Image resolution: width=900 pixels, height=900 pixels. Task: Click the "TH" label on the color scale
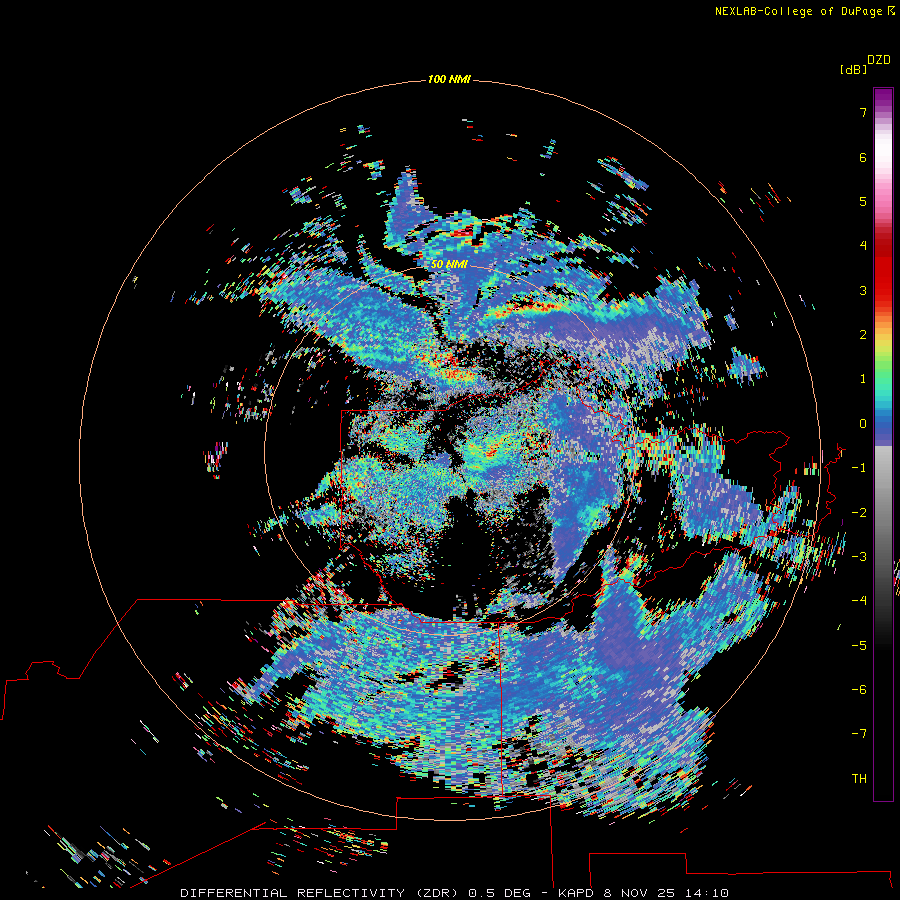859,779
